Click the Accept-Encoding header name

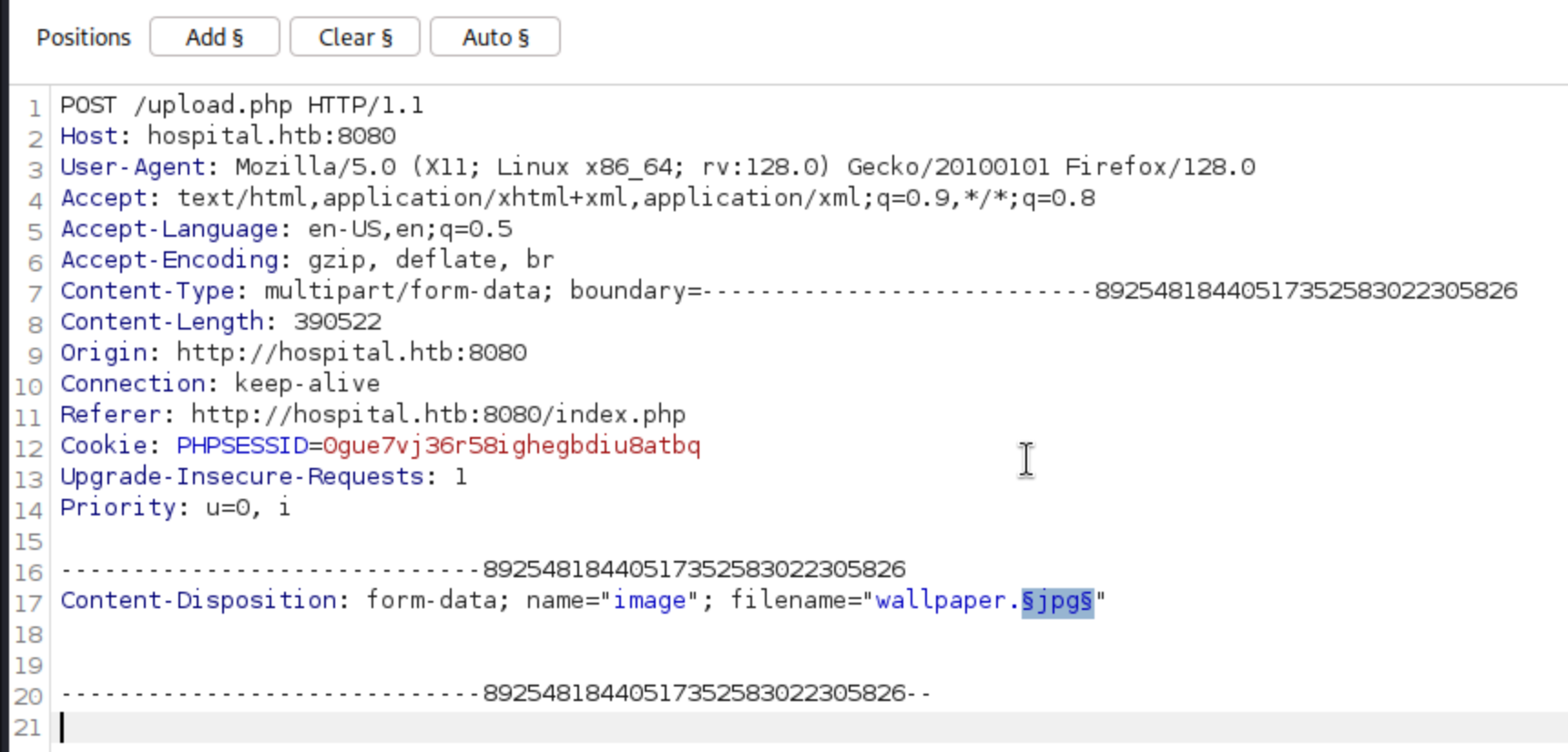pos(168,260)
